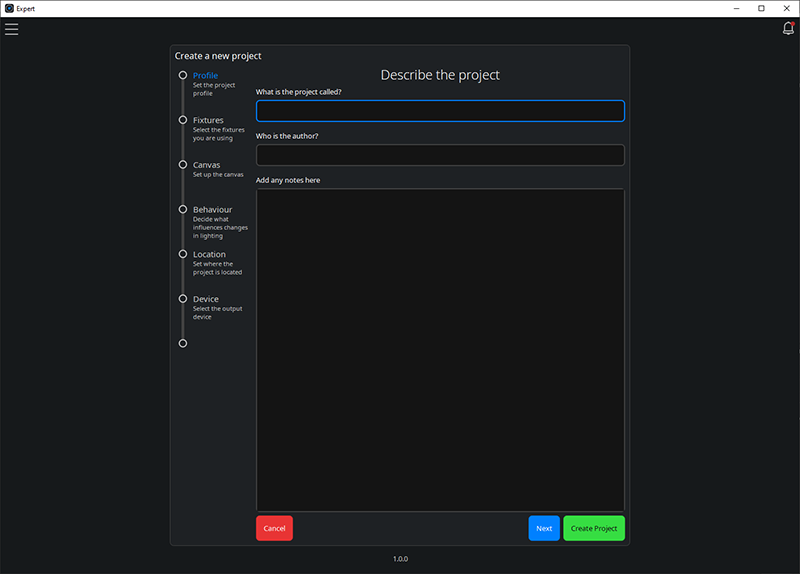Go to the Fixtures step label
Image resolution: width=800 pixels, height=574 pixels.
[208, 120]
